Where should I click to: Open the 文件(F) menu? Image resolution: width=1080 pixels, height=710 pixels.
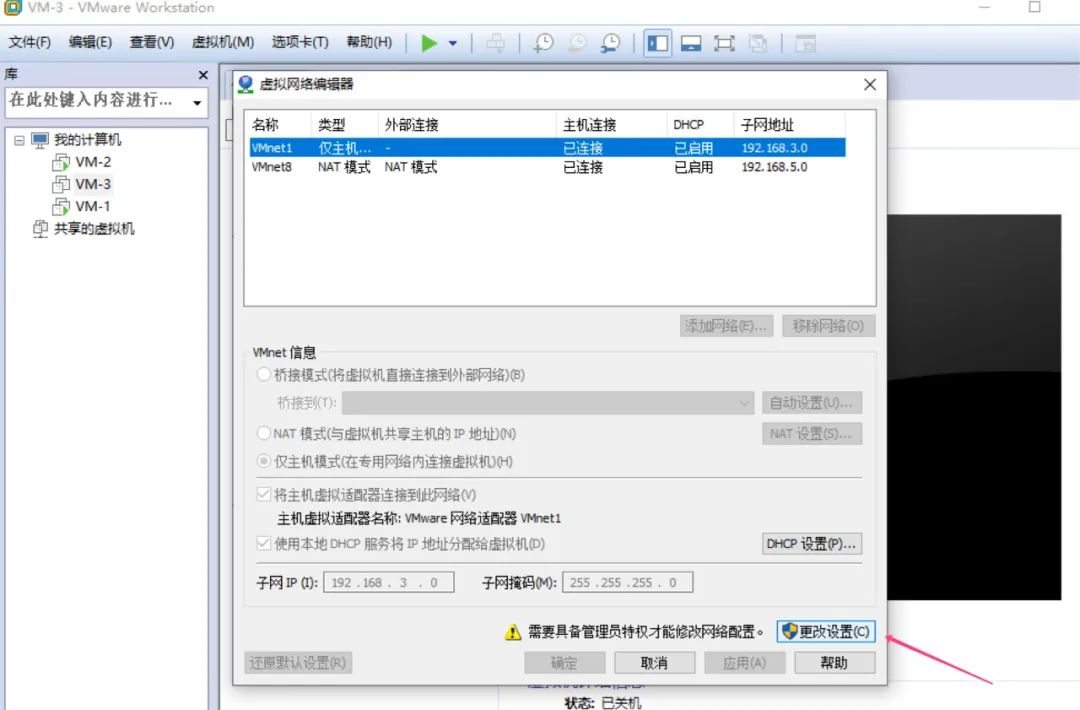point(30,42)
